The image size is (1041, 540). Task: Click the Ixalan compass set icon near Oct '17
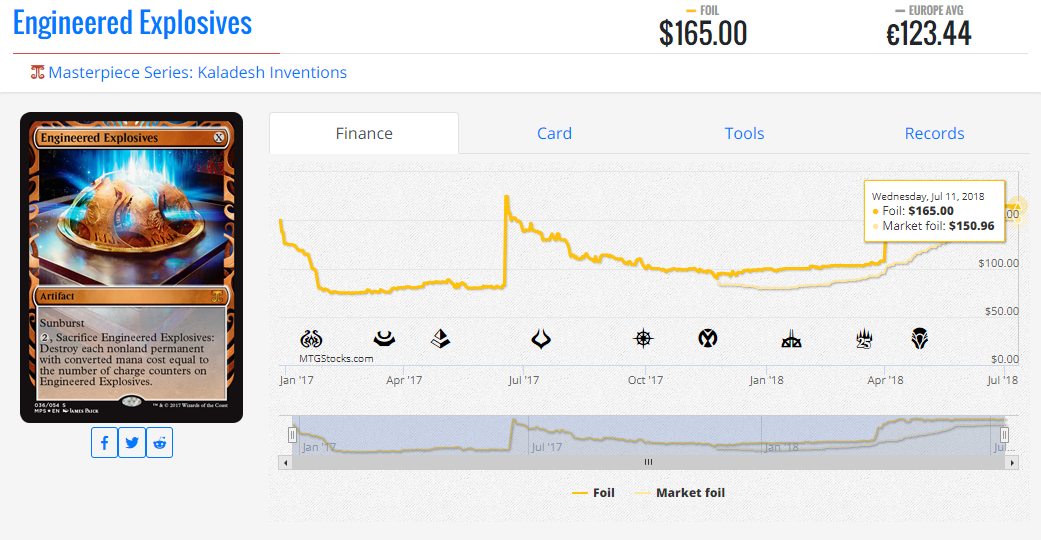[x=643, y=339]
